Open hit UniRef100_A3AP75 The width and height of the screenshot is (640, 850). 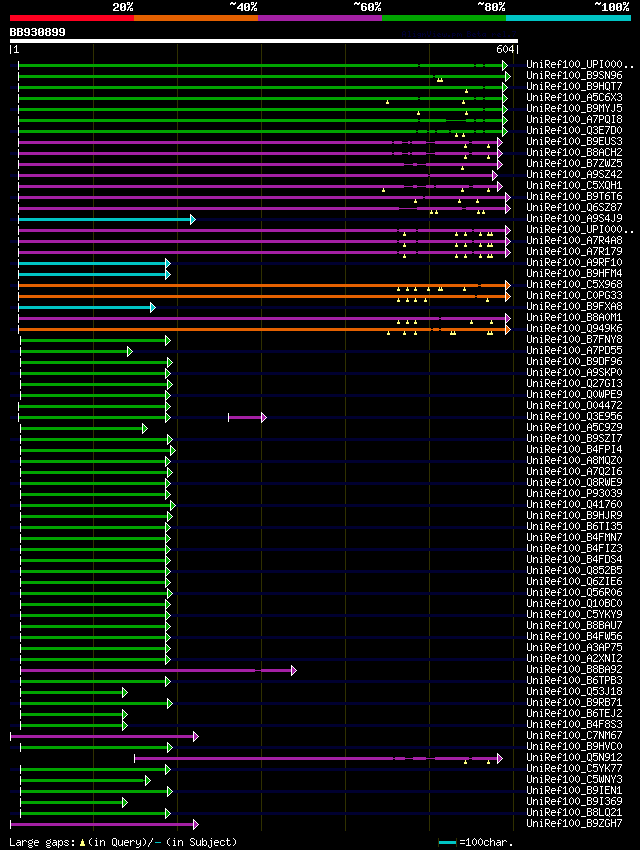574,647
